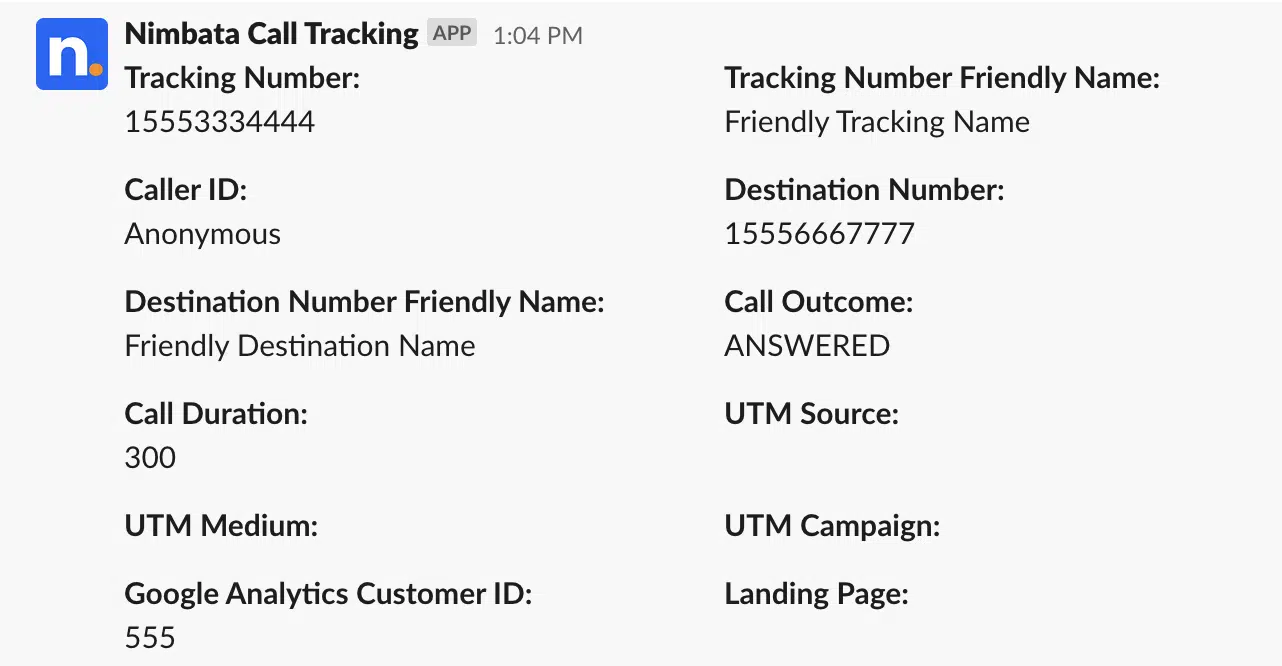The image size is (1282, 666).
Task: Open the Nimbata Call Tracking sender name
Action: [271, 34]
